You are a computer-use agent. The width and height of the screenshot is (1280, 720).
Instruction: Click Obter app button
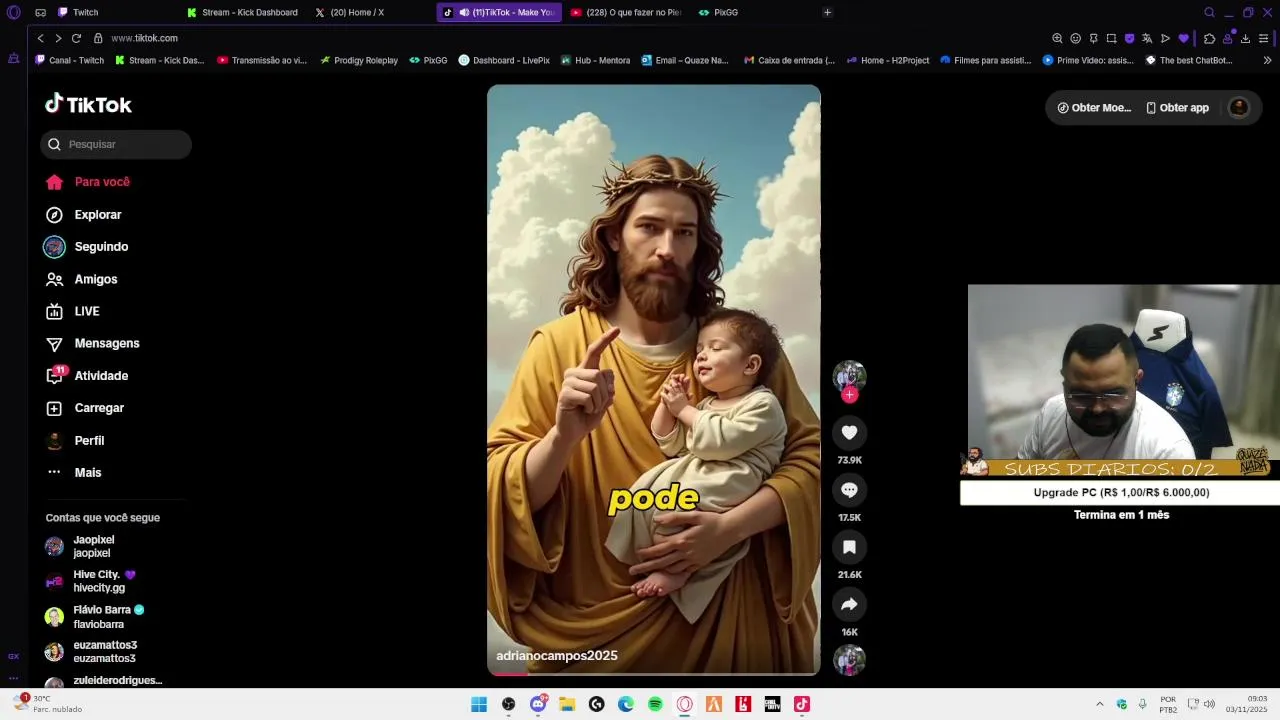point(1177,108)
